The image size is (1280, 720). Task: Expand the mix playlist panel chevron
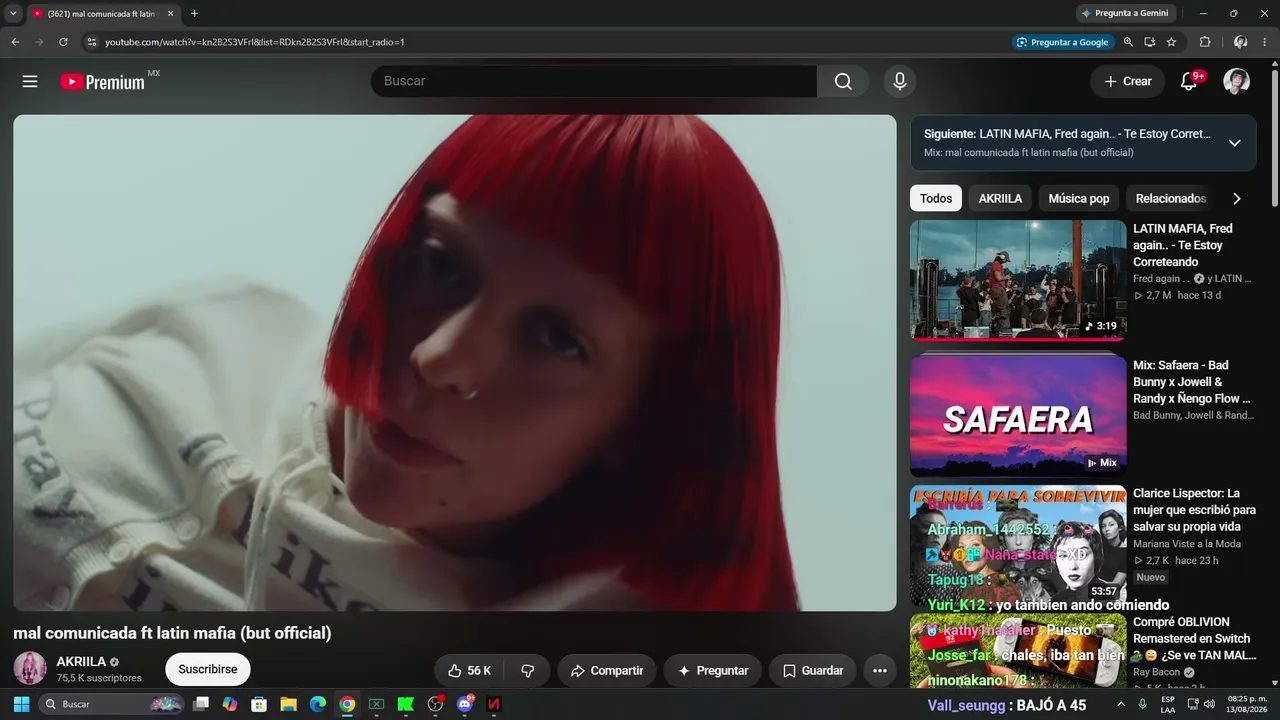coord(1235,143)
